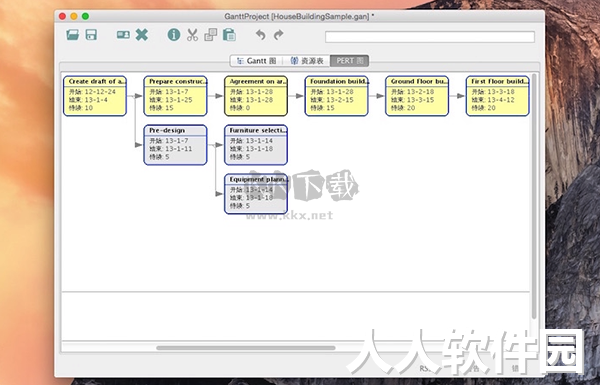Switch to the Gantt chart tab

[x=256, y=61]
